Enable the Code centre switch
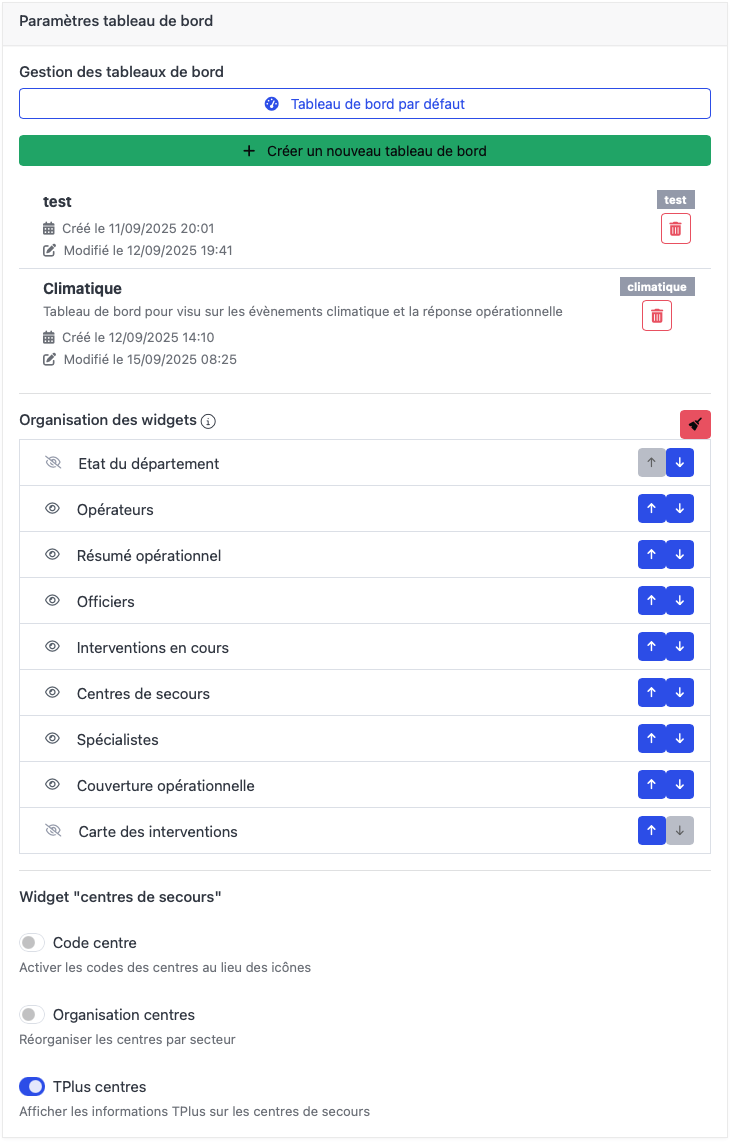The image size is (732, 1143). 32,943
